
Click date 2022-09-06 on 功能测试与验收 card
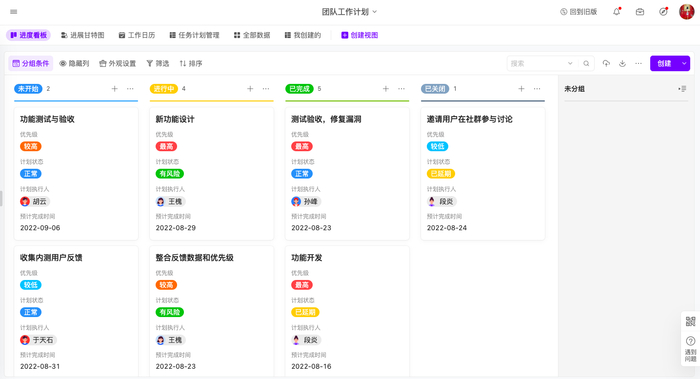(x=40, y=228)
